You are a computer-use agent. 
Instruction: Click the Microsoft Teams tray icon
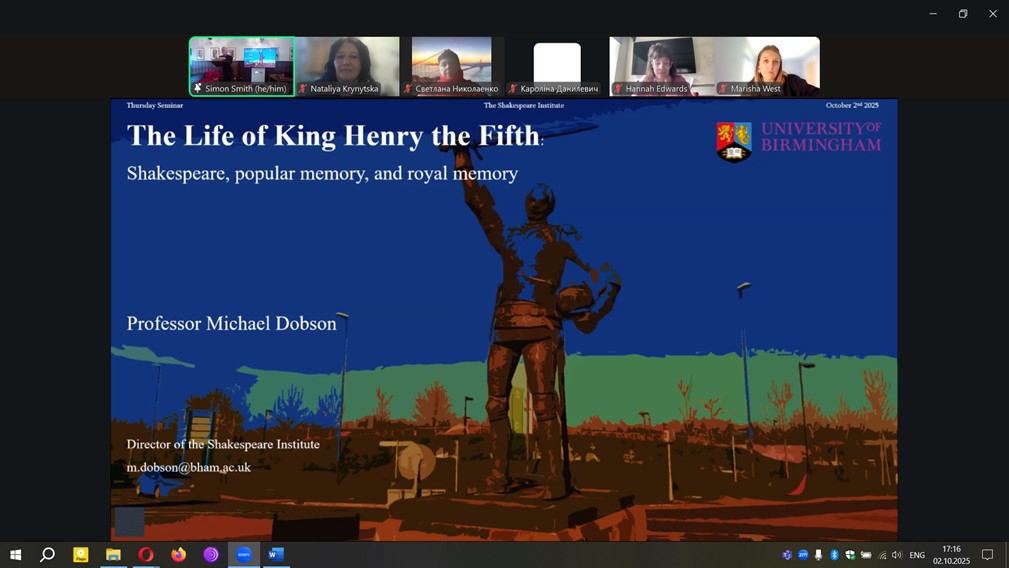pyautogui.click(x=787, y=555)
